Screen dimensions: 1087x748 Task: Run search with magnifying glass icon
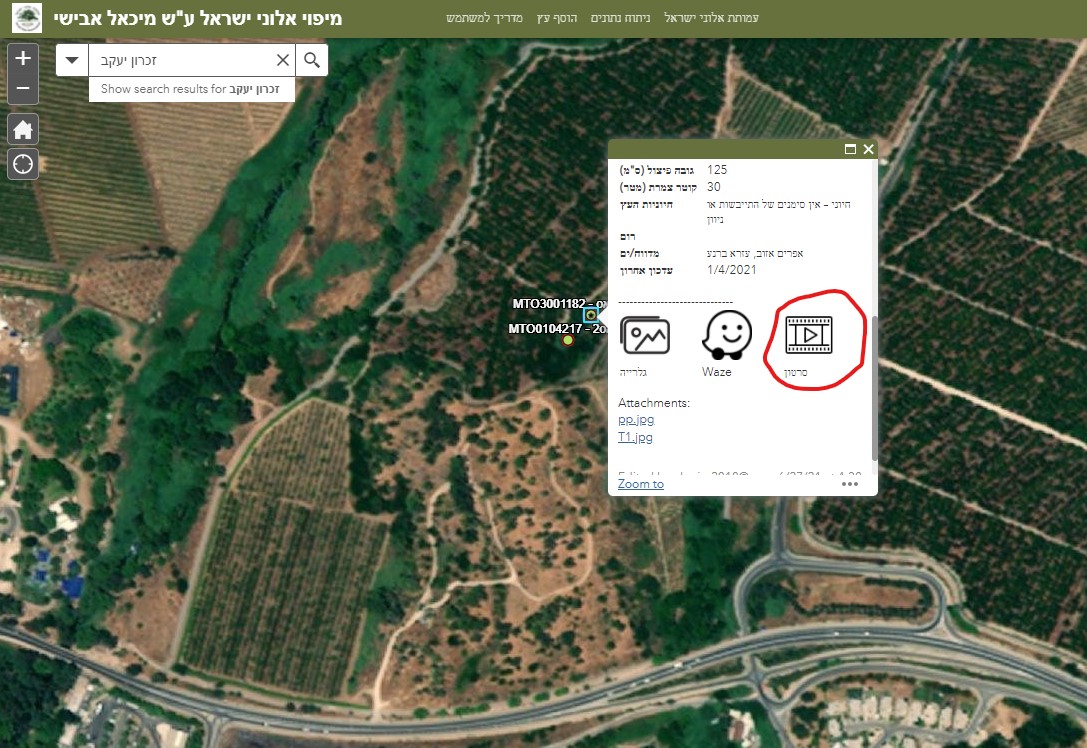[312, 60]
